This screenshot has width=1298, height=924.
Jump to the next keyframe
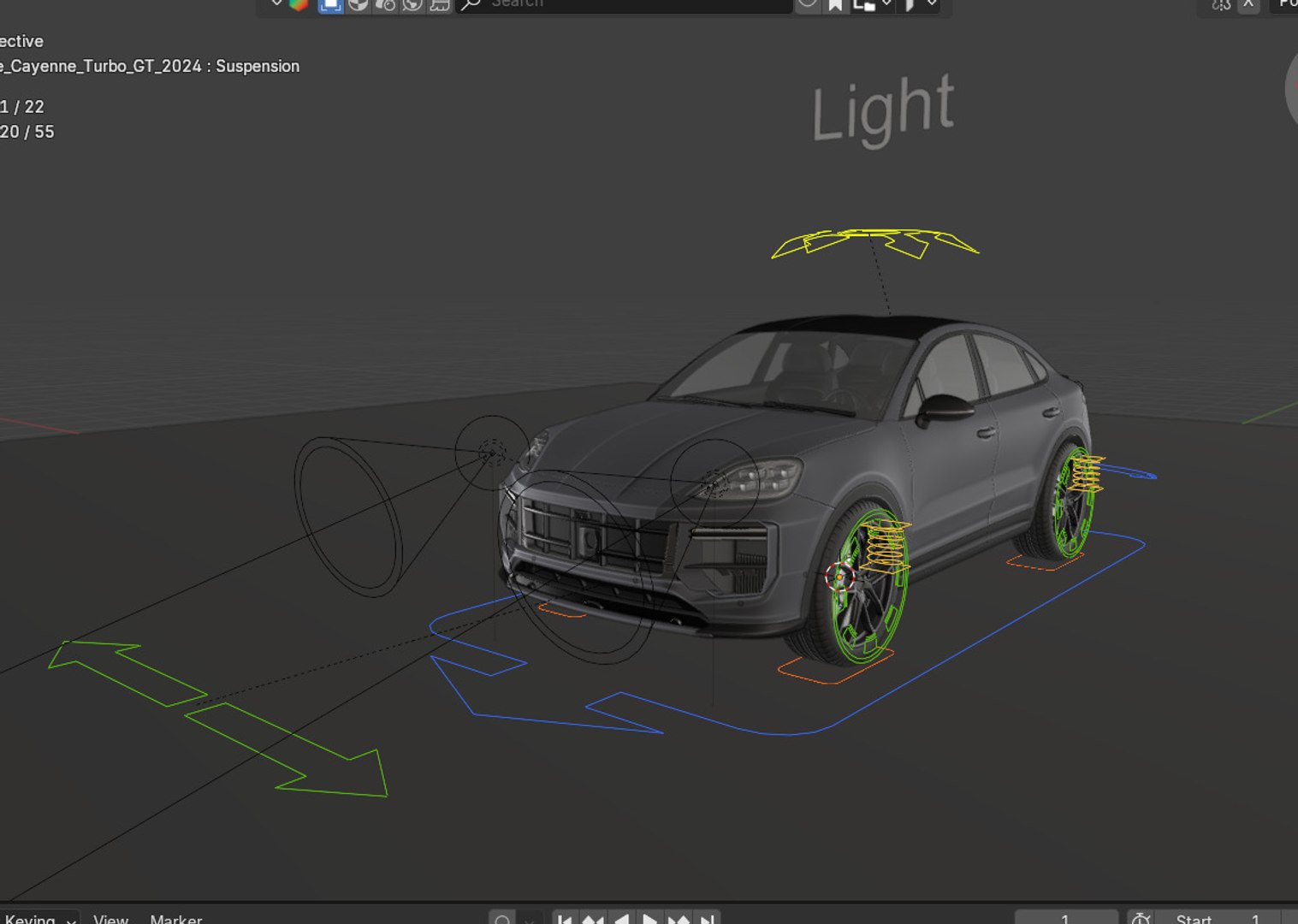679,919
